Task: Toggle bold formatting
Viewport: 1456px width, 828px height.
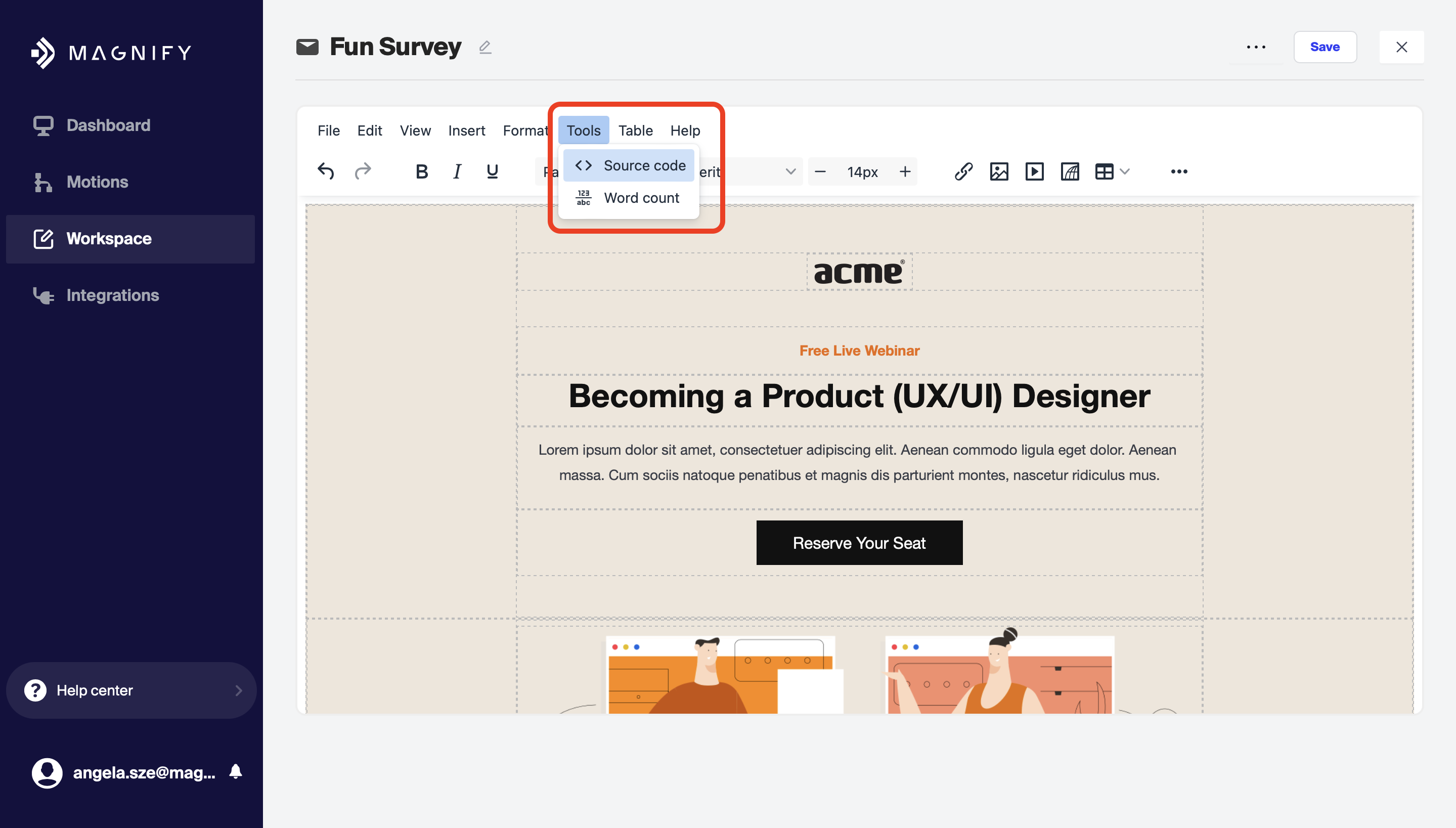Action: 421,171
